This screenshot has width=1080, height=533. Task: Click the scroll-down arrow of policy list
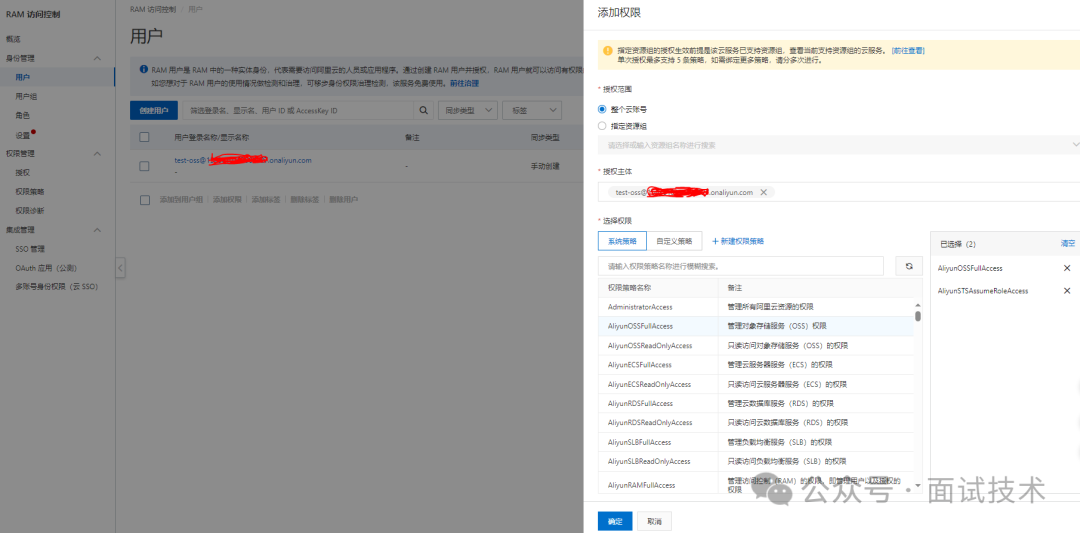tap(918, 485)
